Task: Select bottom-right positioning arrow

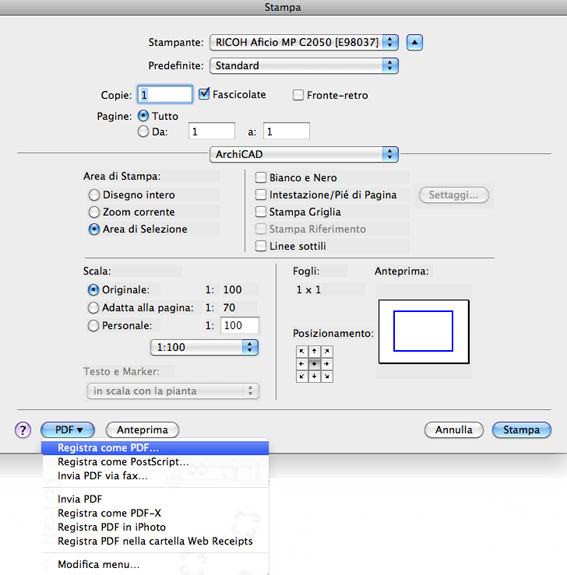Action: [x=327, y=376]
